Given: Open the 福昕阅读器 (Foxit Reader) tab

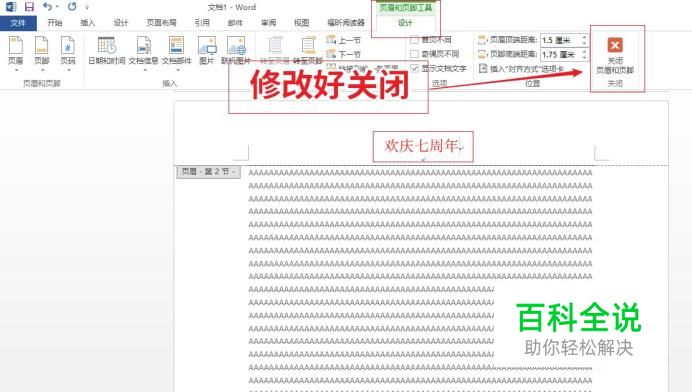Looking at the screenshot, I should coord(346,23).
